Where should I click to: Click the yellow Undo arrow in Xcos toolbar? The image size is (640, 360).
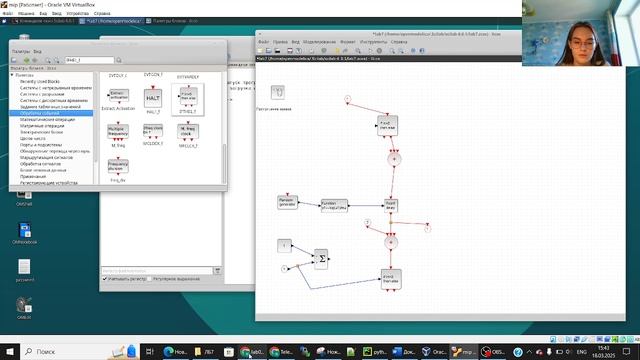(337, 51)
